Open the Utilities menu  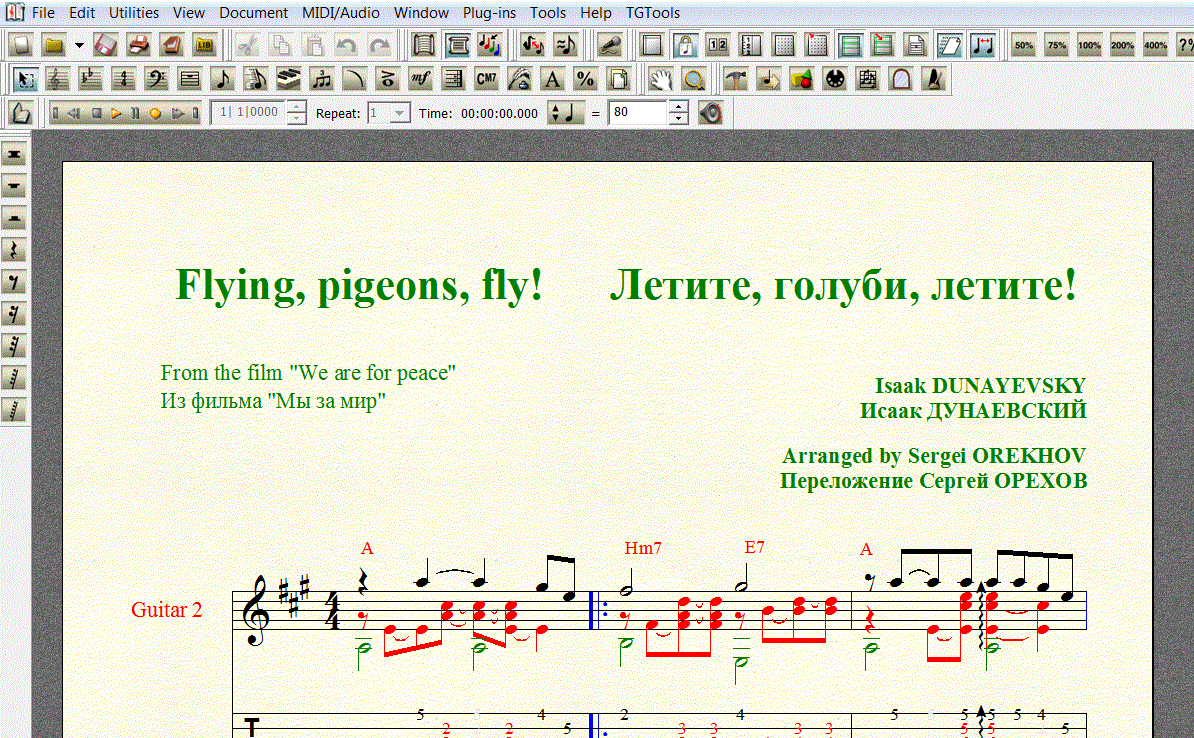[x=133, y=13]
